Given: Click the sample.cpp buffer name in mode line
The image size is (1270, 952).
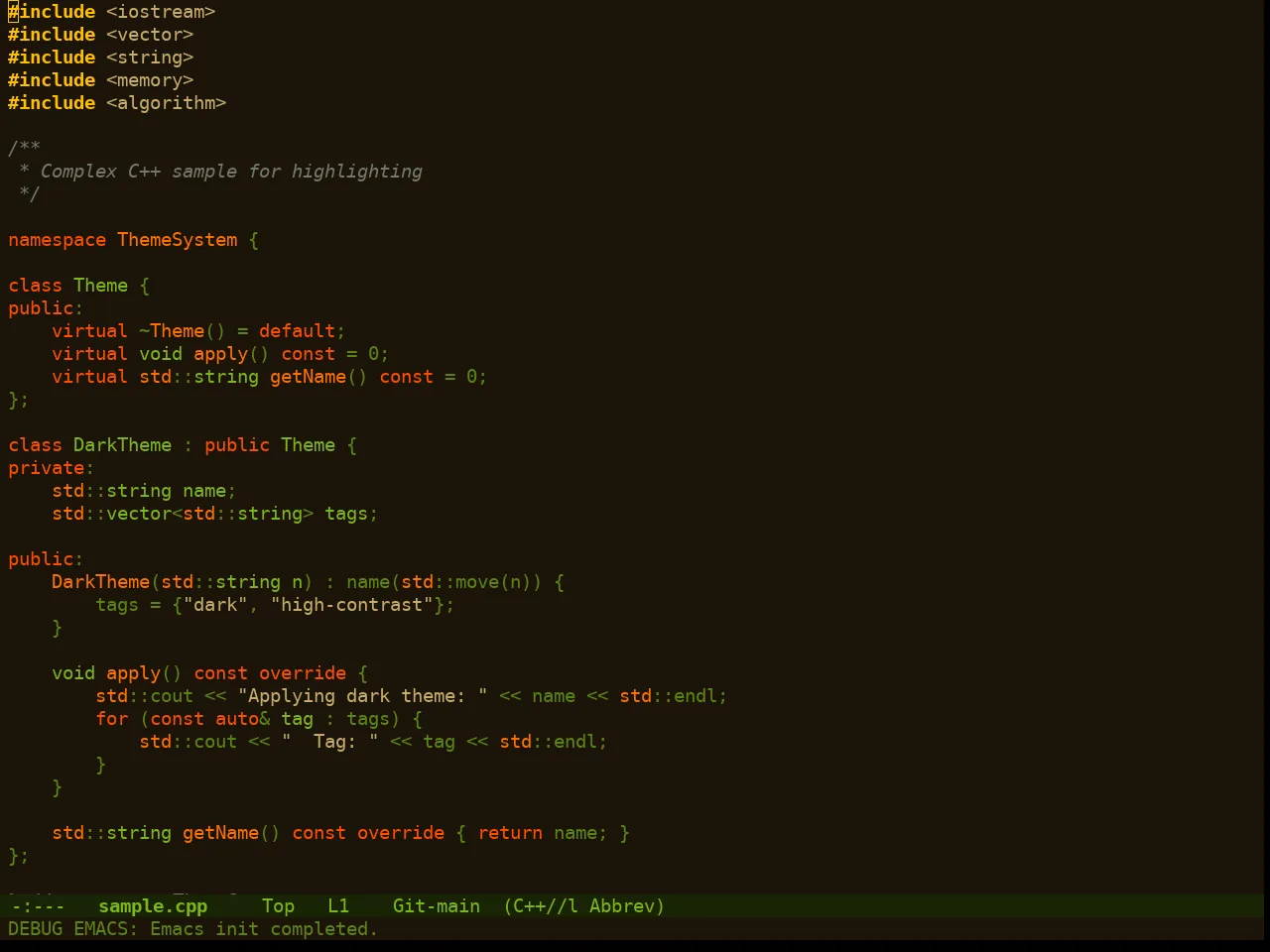Looking at the screenshot, I should (153, 906).
